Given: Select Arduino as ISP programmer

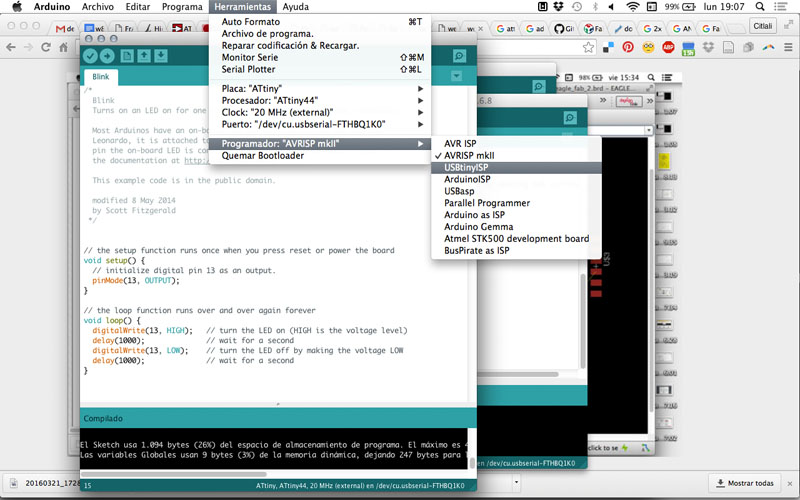Looking at the screenshot, I should [x=516, y=215].
